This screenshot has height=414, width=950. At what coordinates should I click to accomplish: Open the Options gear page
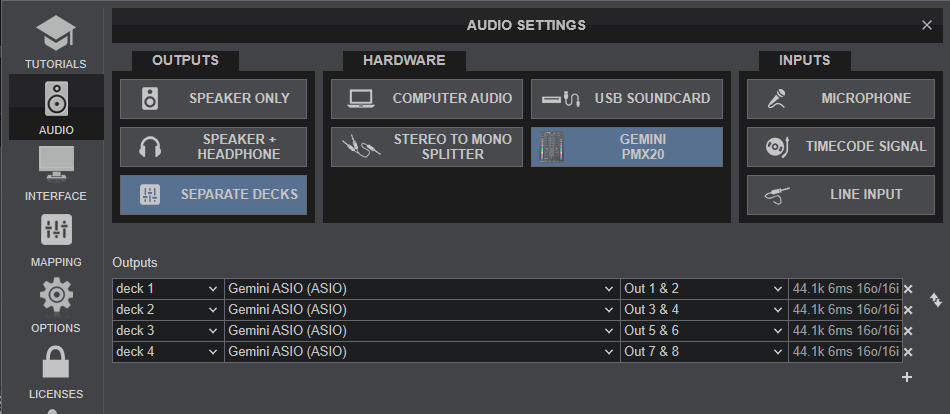coord(56,304)
